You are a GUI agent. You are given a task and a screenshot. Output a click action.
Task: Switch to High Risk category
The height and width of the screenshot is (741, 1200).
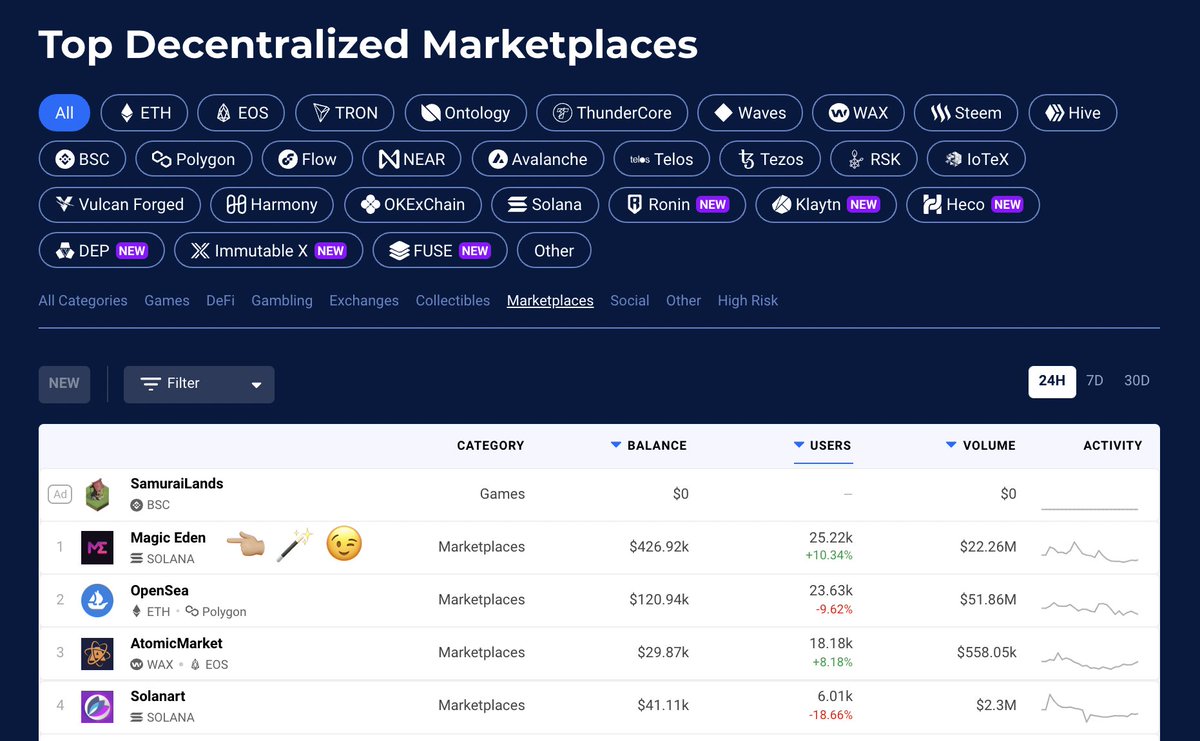pyautogui.click(x=748, y=300)
